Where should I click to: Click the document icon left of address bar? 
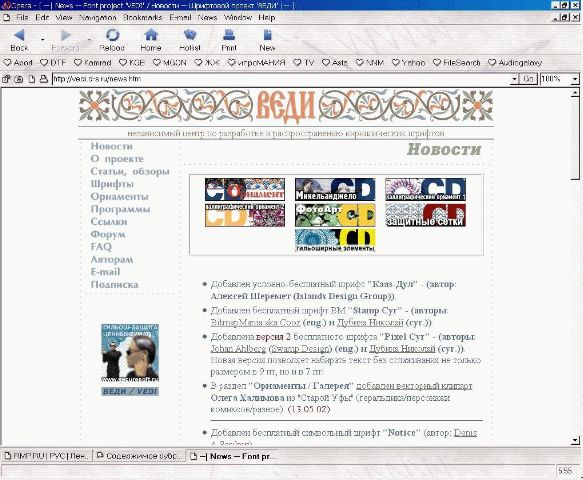pos(32,79)
